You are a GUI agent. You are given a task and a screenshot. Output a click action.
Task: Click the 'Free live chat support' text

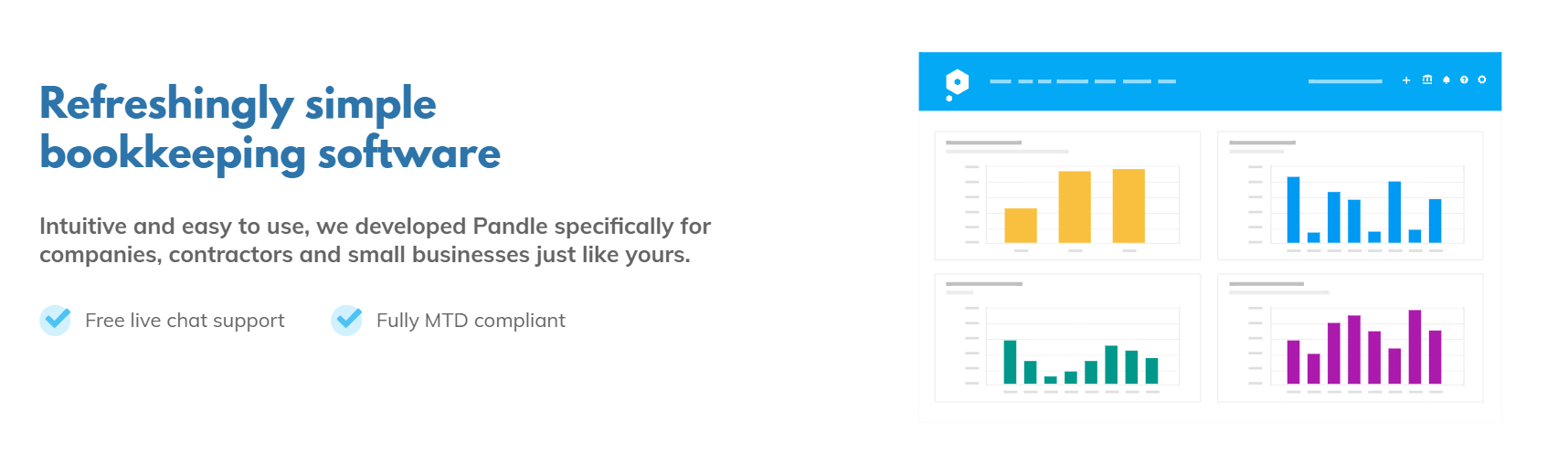pos(185,321)
